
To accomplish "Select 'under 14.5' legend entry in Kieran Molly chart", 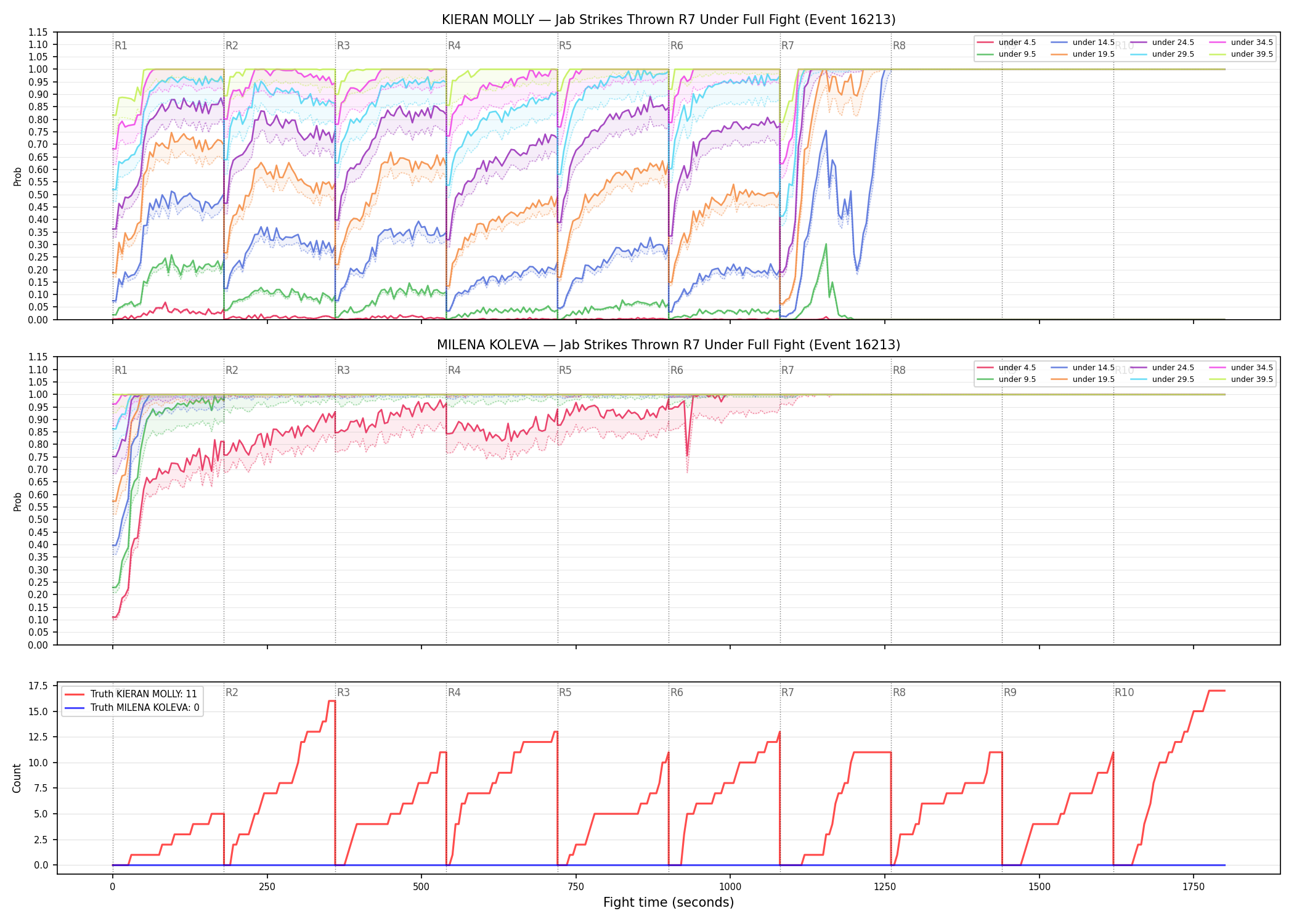I will 1083,43.
